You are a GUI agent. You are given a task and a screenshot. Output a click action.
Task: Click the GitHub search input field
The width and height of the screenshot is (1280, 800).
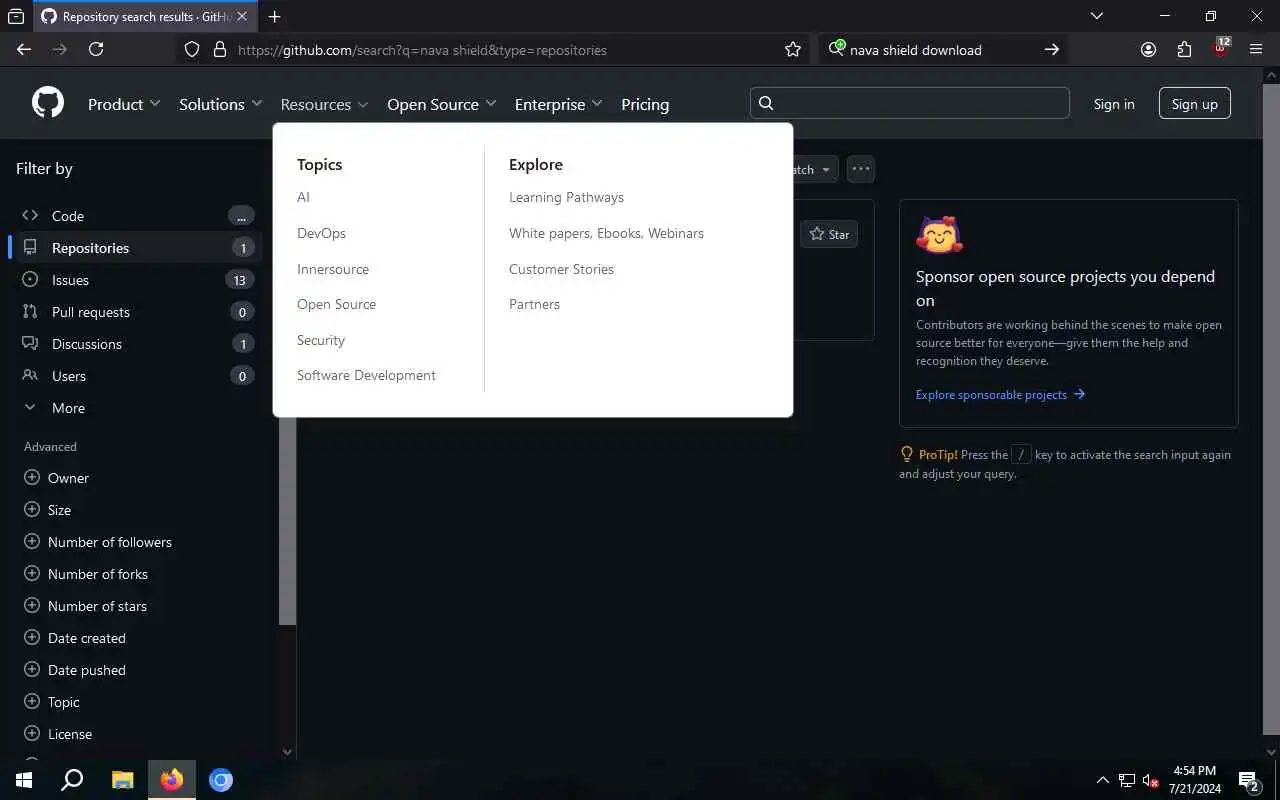click(910, 103)
